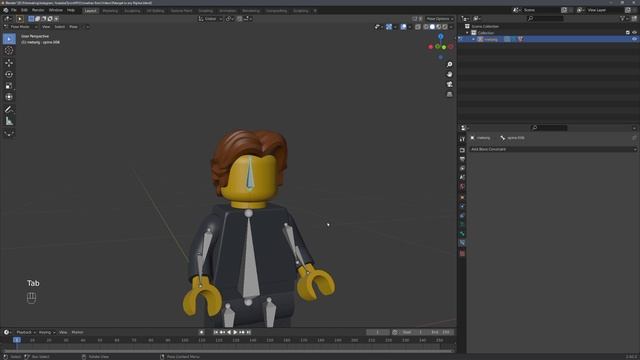This screenshot has width=640, height=360.
Task: Select the Breakdowner pose tool
Action: (9, 133)
